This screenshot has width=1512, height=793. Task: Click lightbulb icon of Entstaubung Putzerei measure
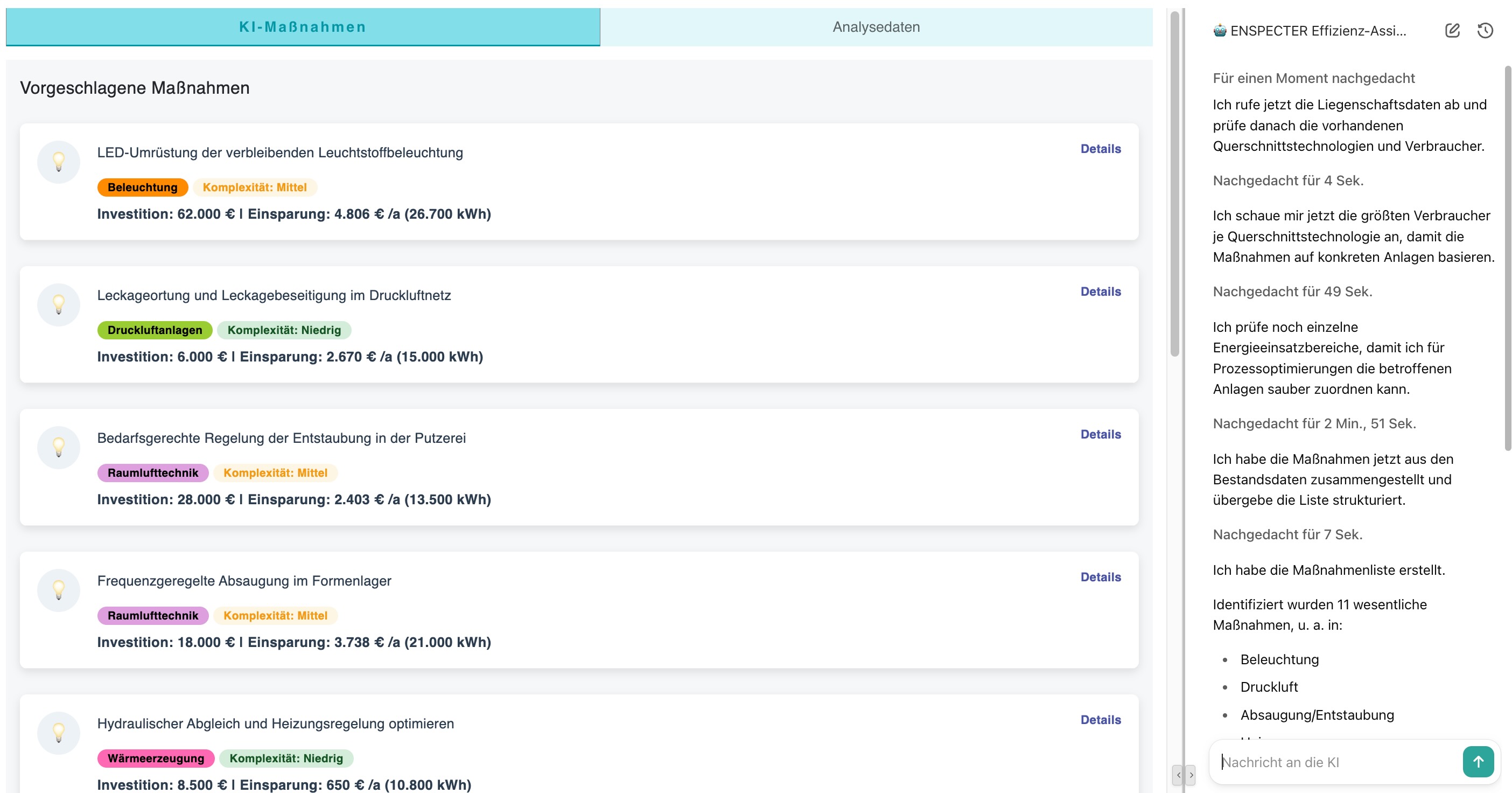pos(59,447)
